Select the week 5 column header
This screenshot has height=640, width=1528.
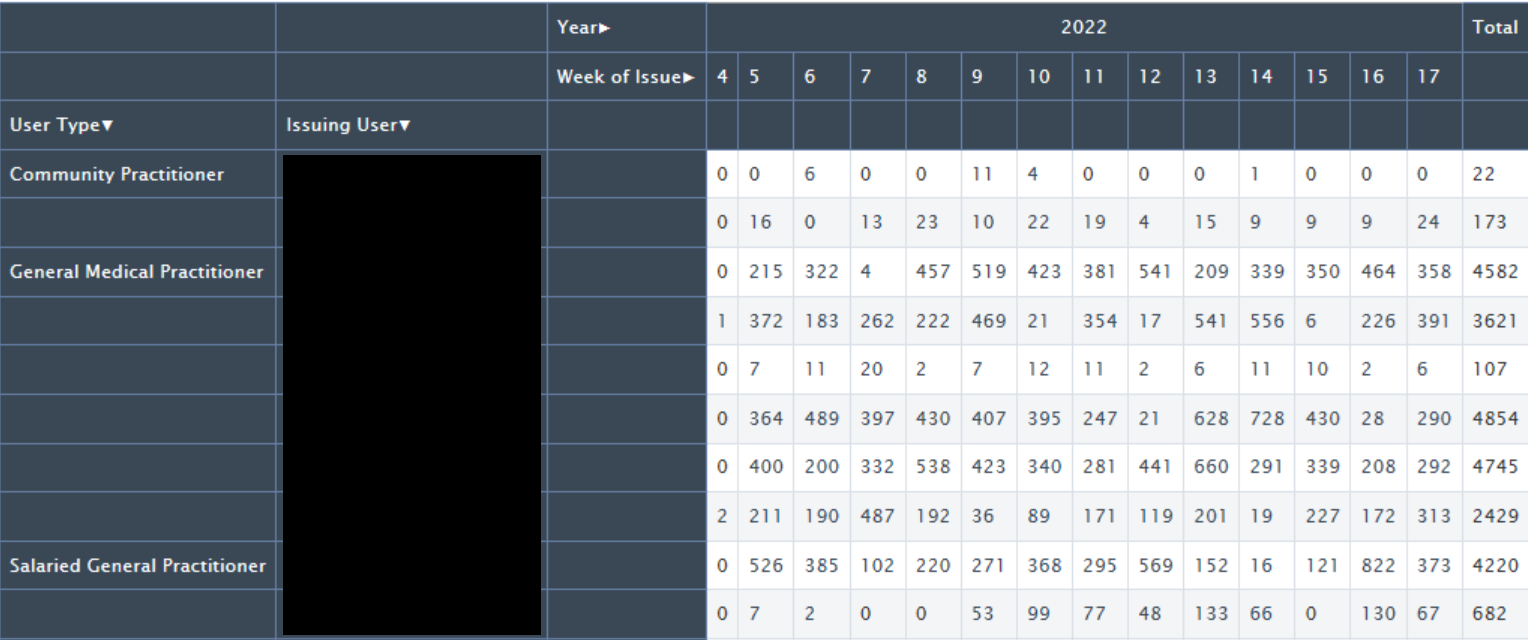(766, 77)
